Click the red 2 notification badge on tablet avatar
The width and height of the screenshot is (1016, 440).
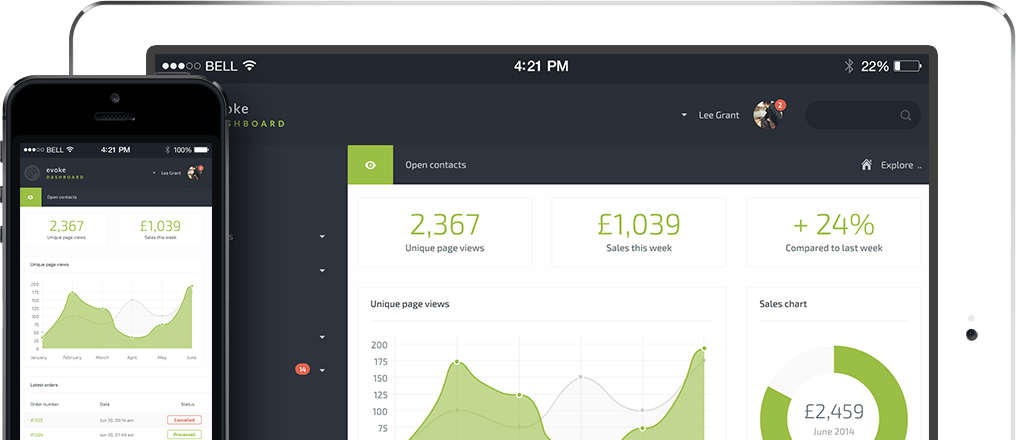click(x=780, y=104)
